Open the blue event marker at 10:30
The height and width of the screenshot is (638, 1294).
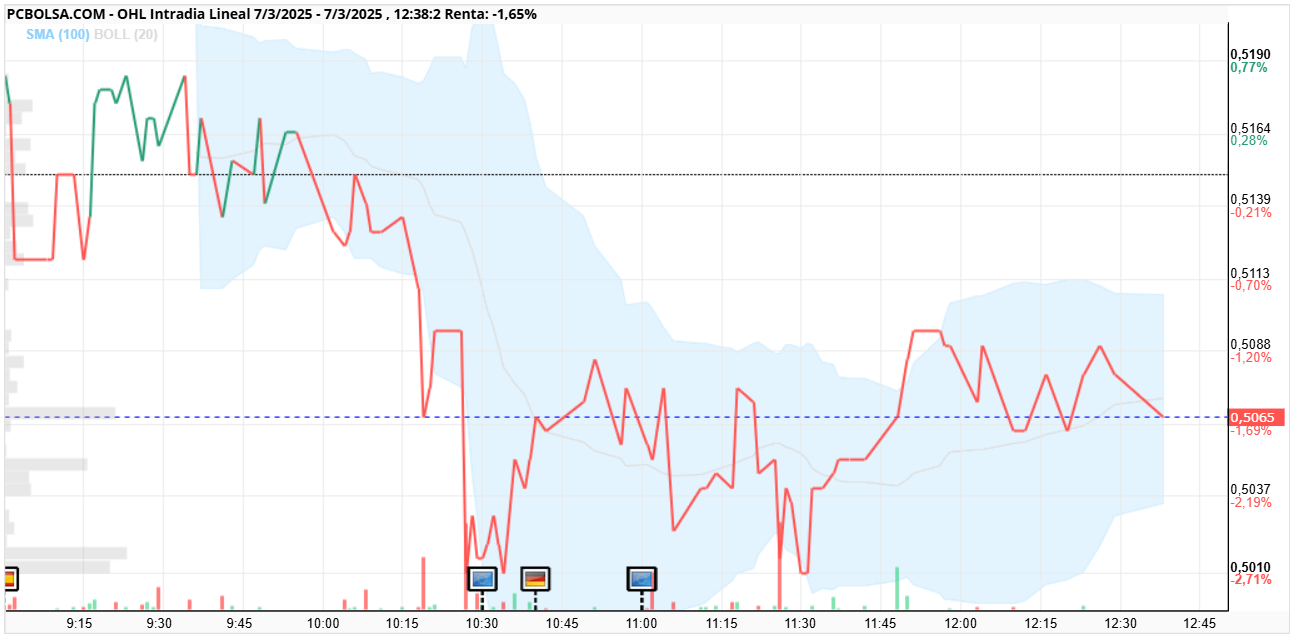483,578
